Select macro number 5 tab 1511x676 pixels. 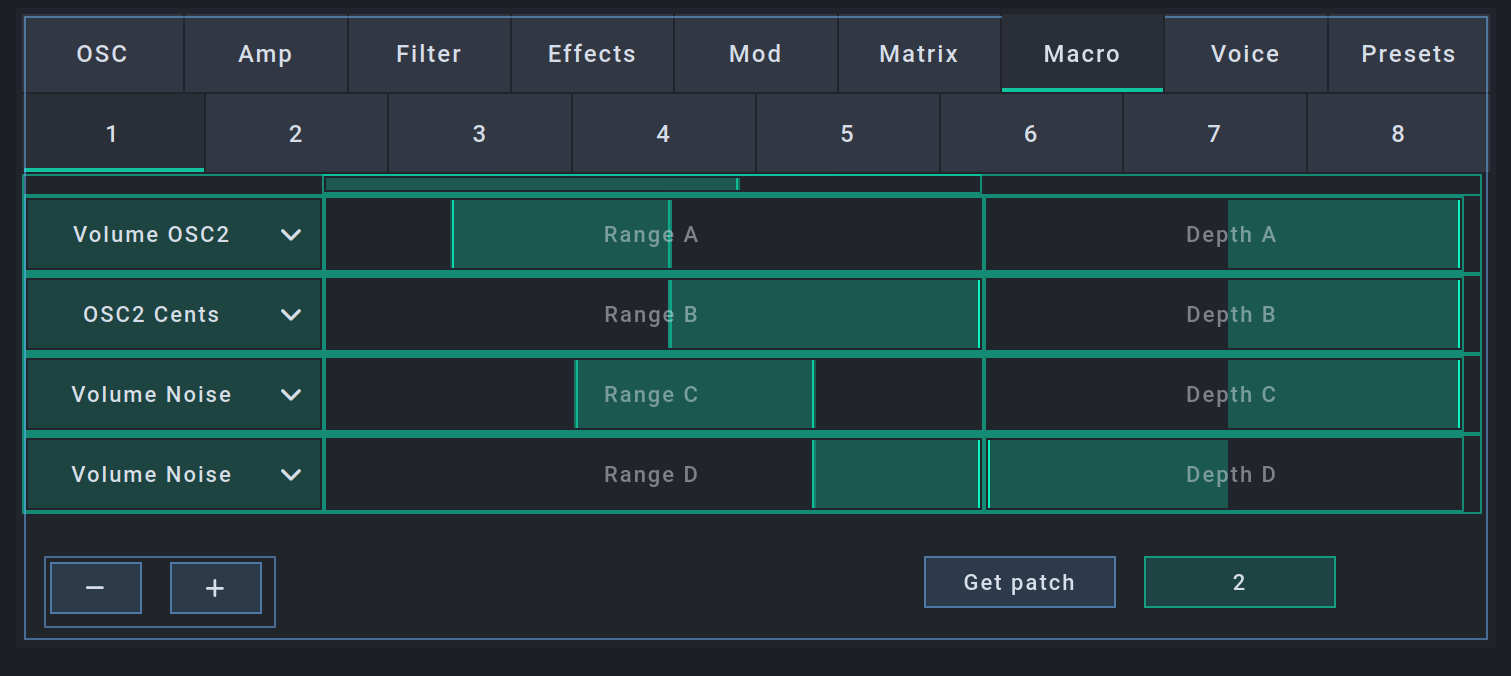pos(847,134)
